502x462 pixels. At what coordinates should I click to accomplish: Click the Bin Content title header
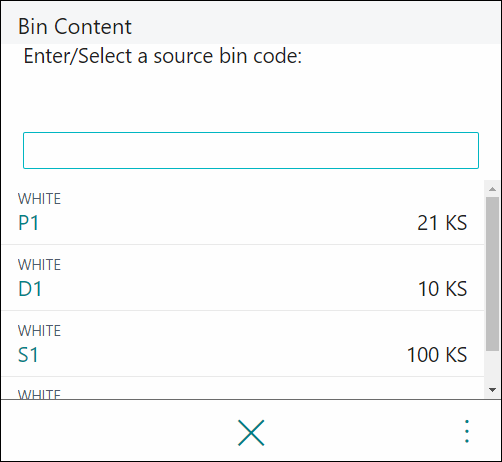coord(75,26)
